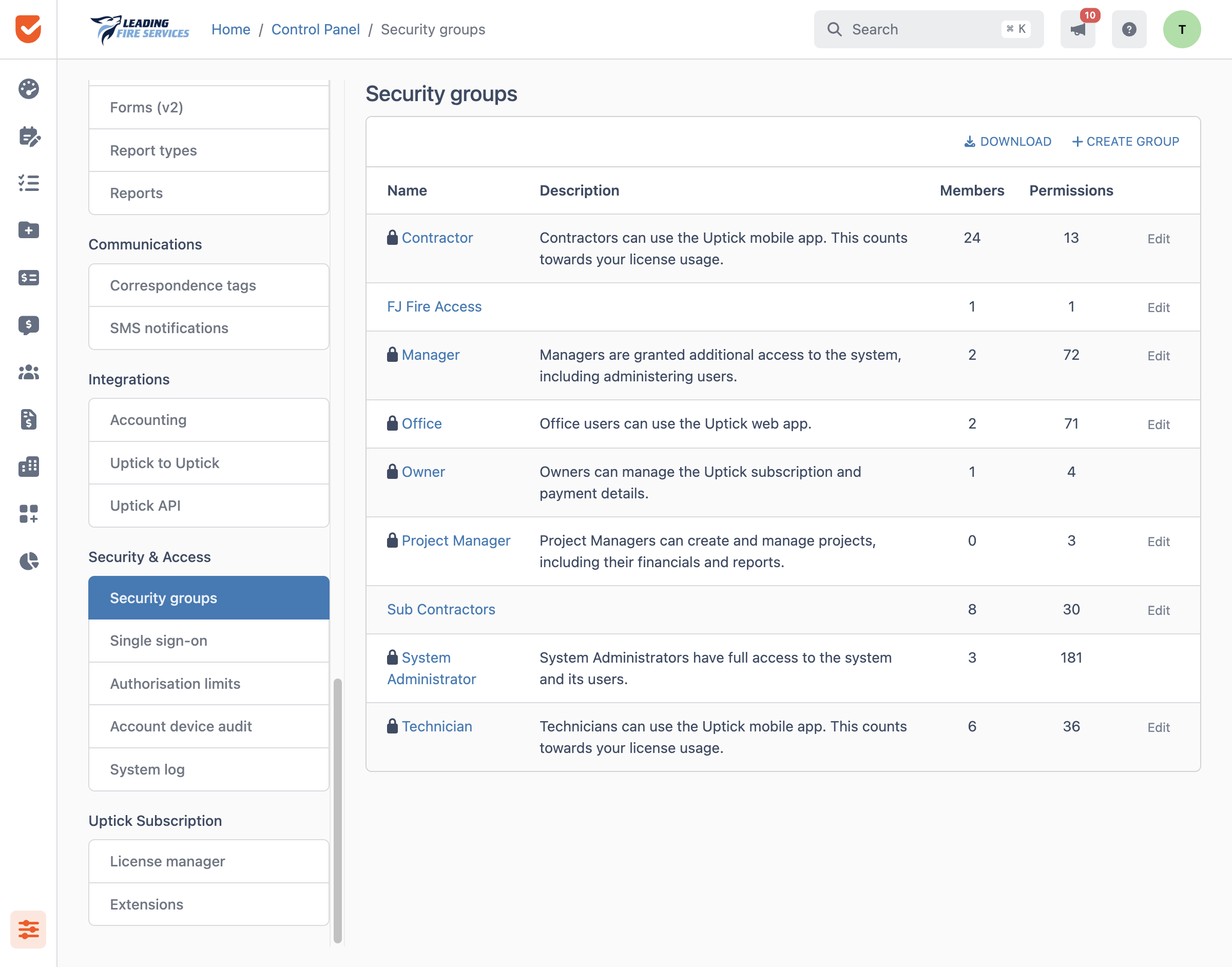Image resolution: width=1232 pixels, height=967 pixels.
Task: Click the Members column header
Action: 972,191
